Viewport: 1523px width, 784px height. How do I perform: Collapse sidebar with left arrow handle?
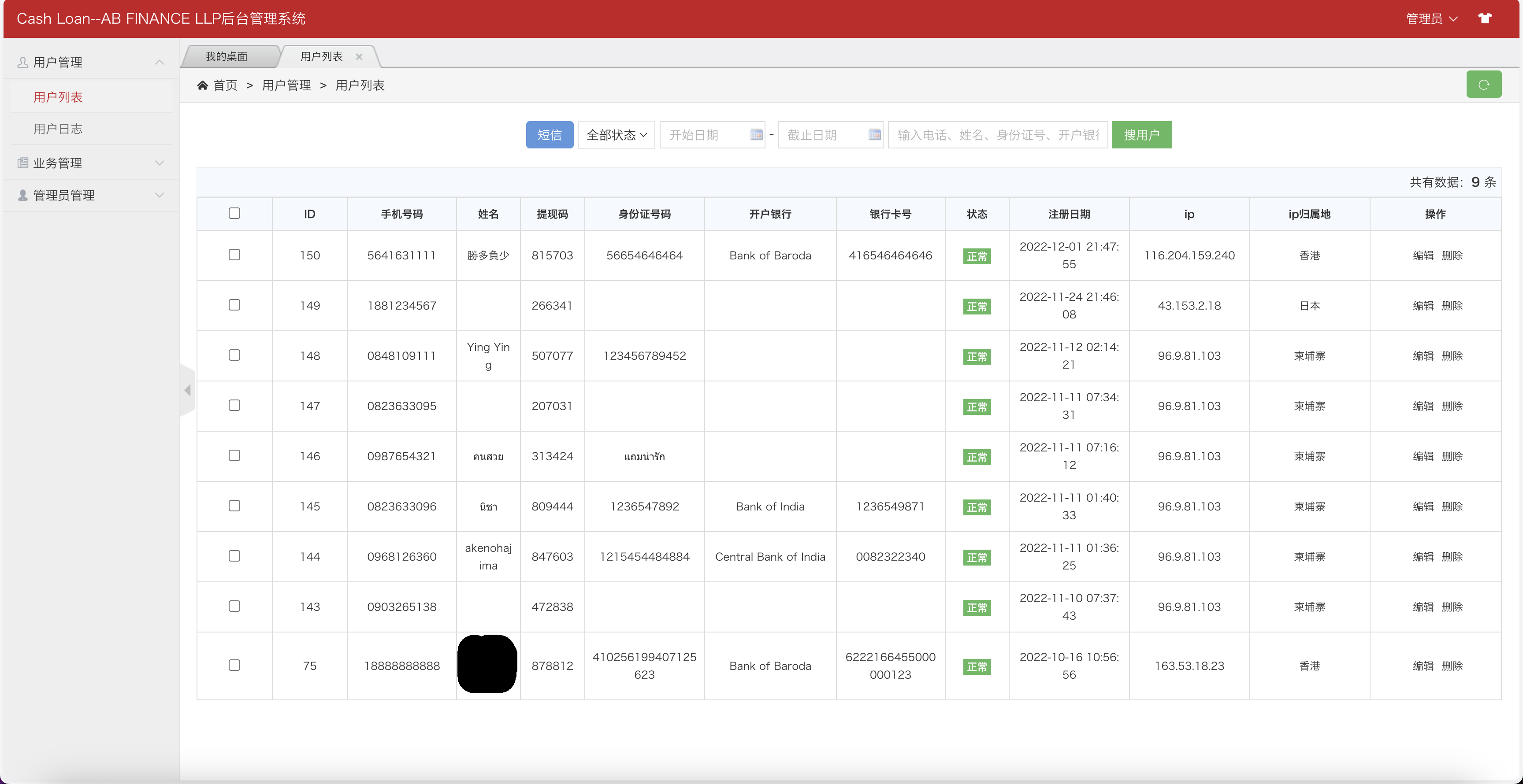187,390
